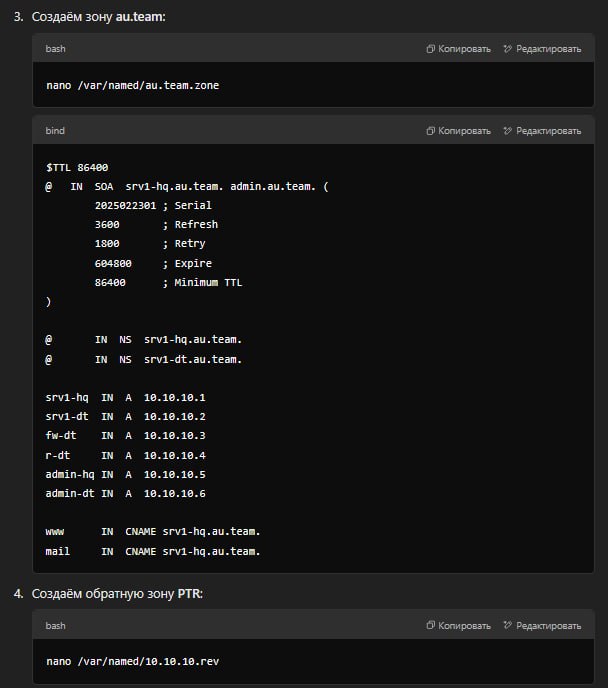The image size is (608, 688).
Task: Click copy icon in the bind code block
Action: [x=431, y=130]
